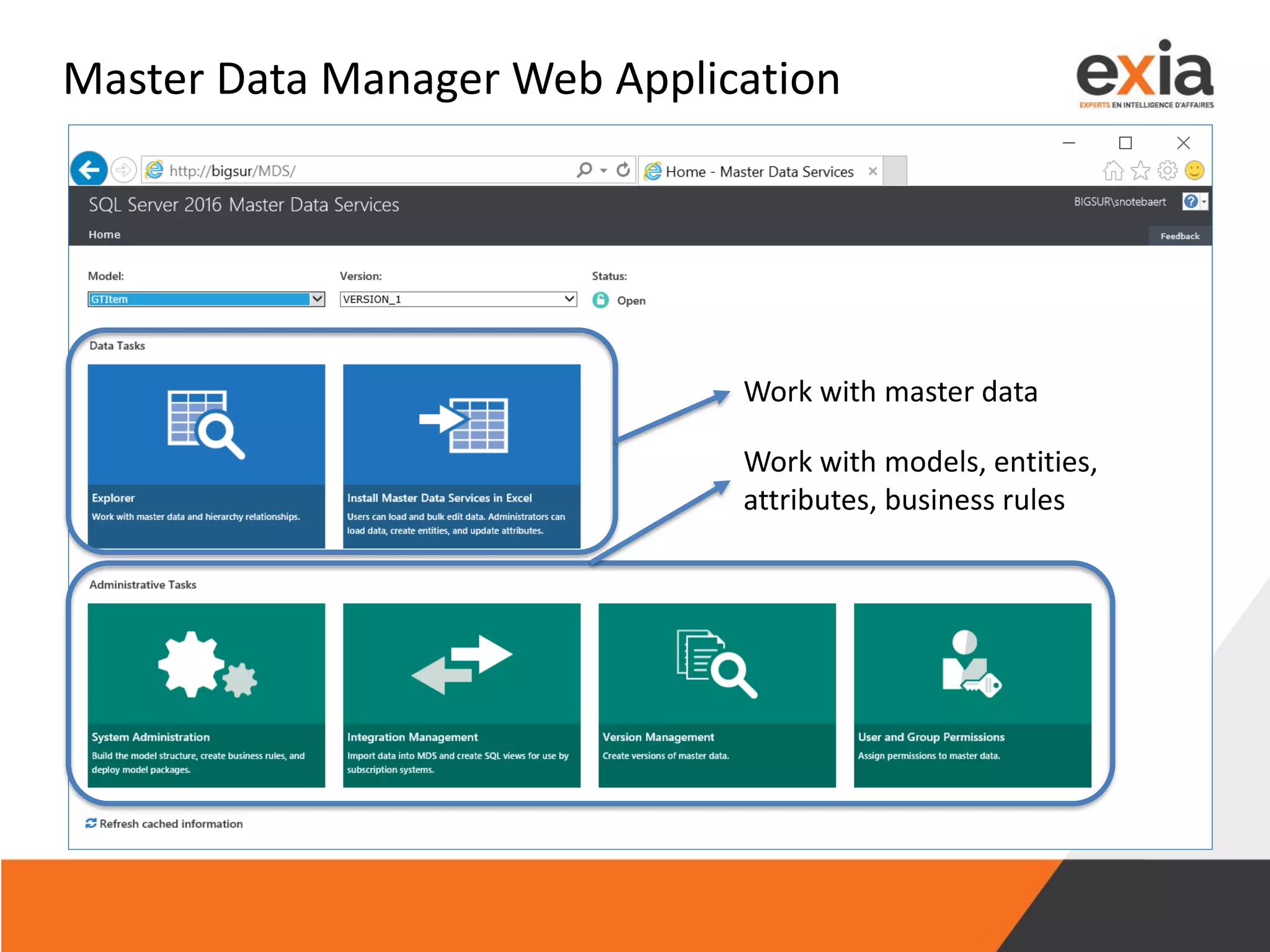Open User and Group Permissions title link
This screenshot has width=1270, height=952.
click(931, 738)
